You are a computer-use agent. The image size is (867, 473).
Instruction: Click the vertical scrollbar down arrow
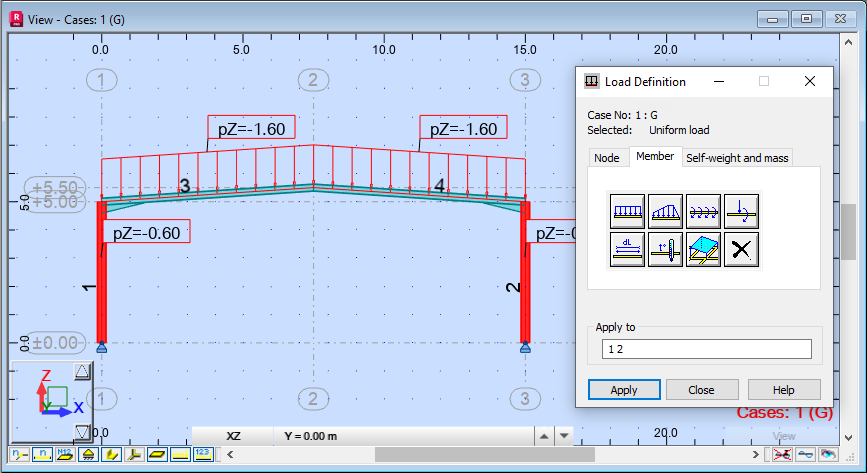848,438
